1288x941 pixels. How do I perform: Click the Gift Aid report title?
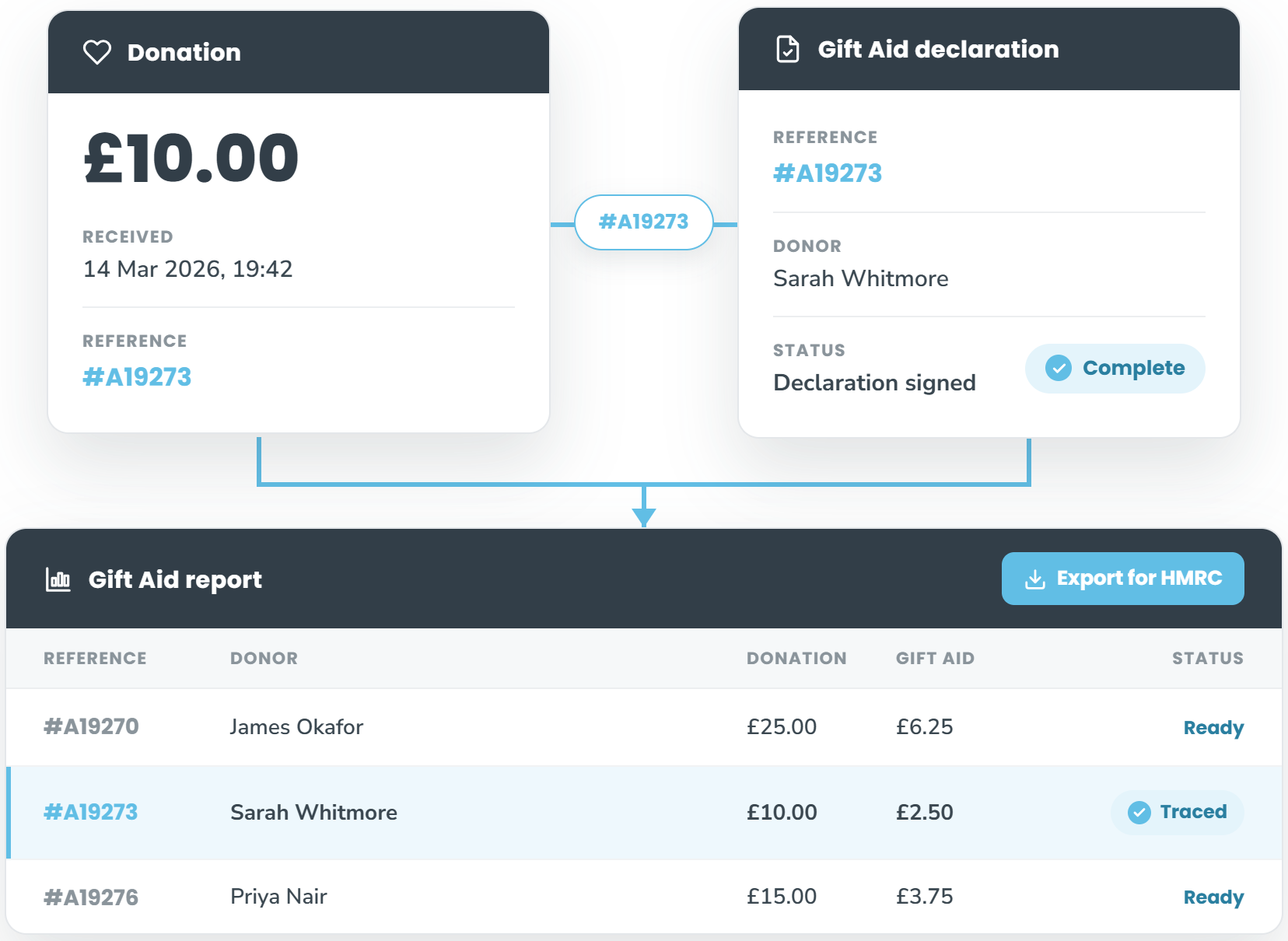click(x=175, y=580)
